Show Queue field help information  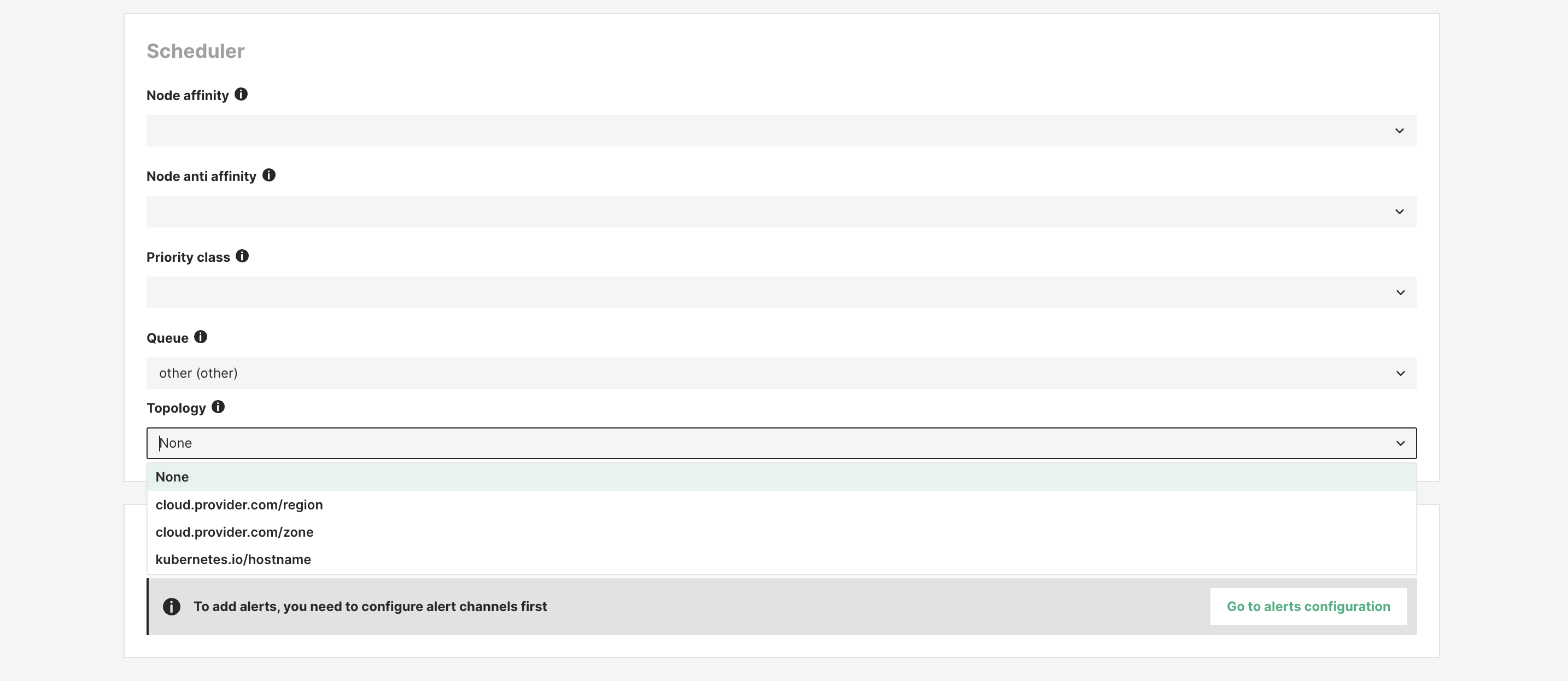pos(201,336)
